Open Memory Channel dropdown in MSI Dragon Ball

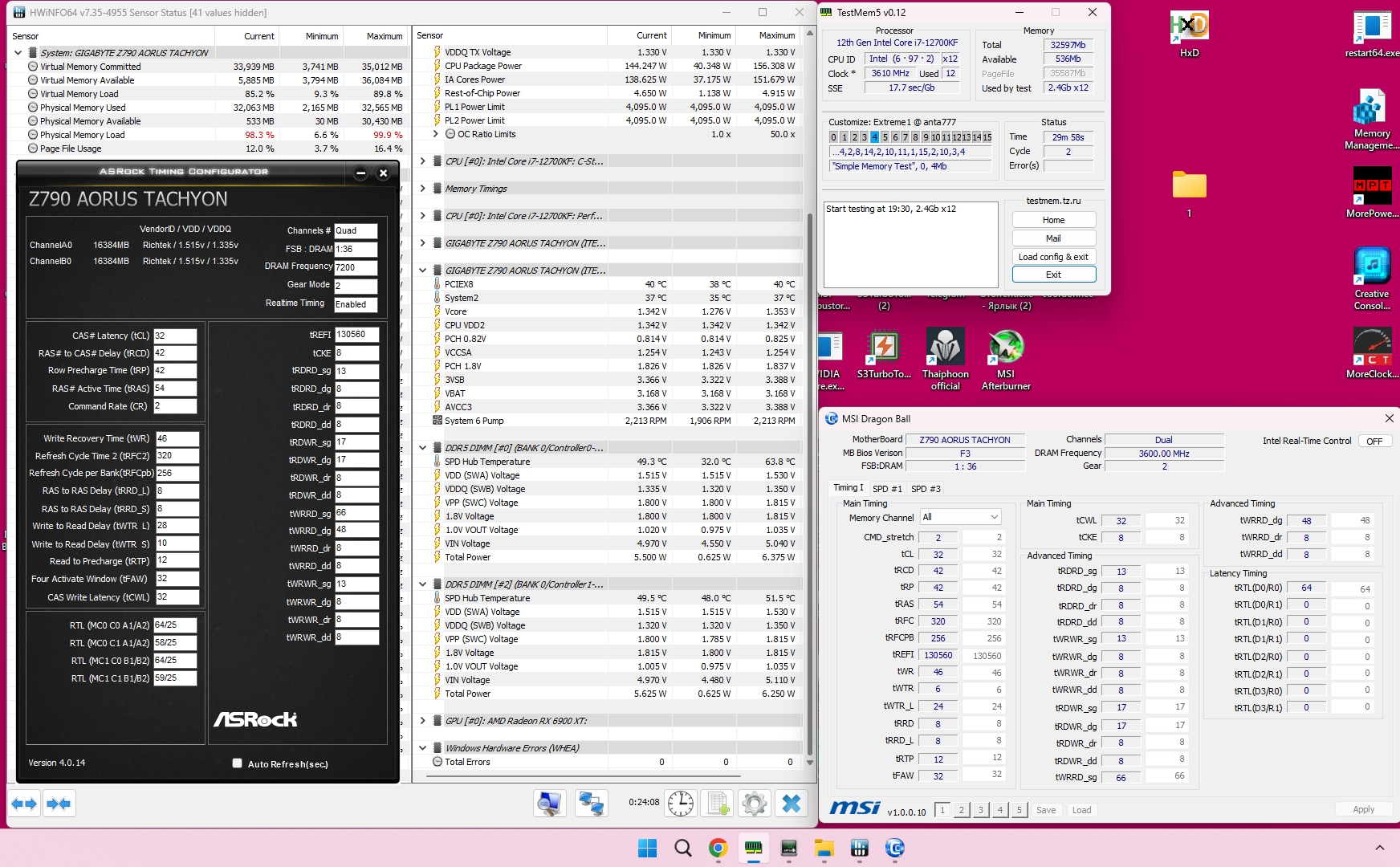pyautogui.click(x=960, y=517)
